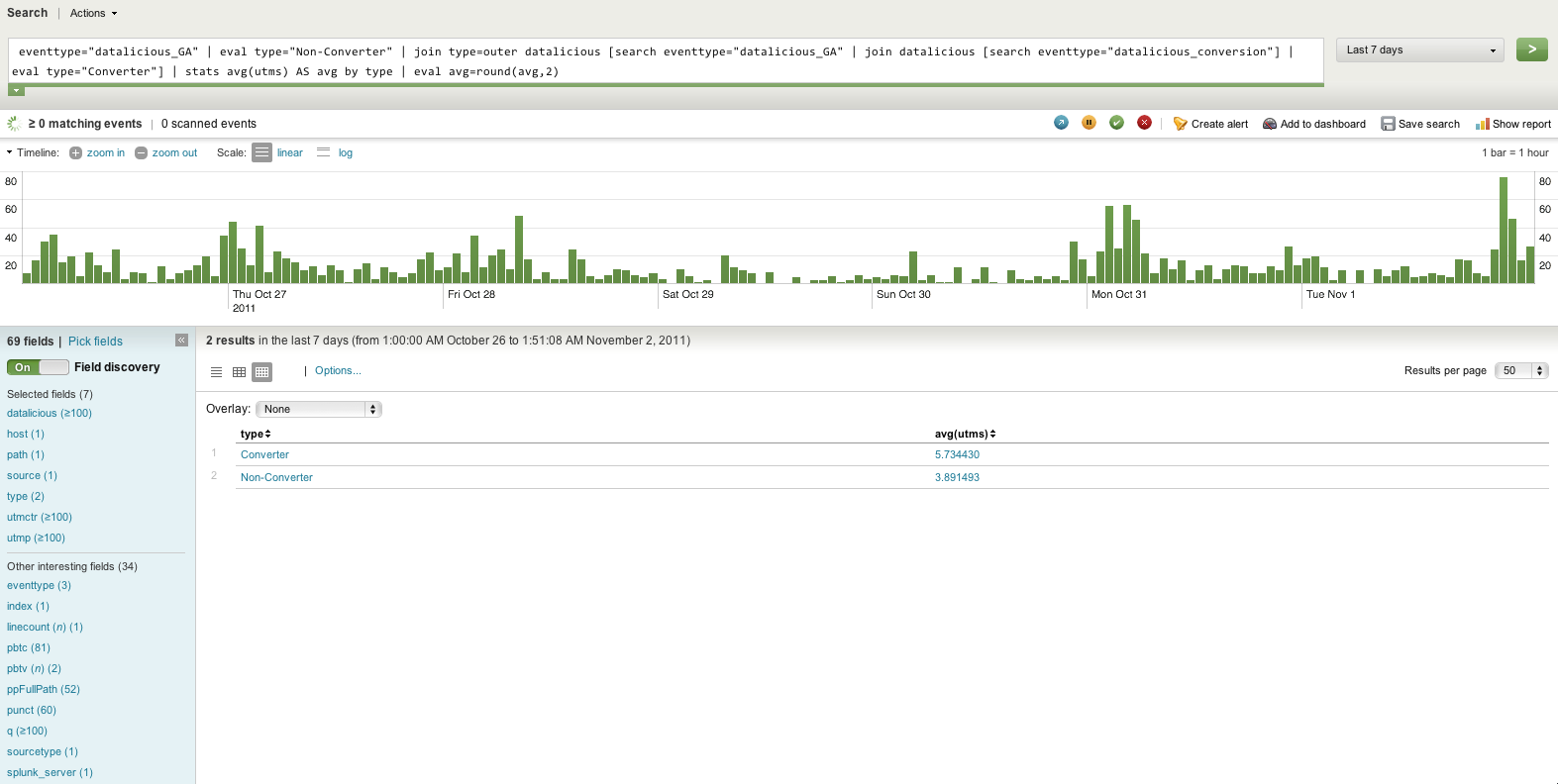Select the pbtc (81) field
This screenshot has width=1558, height=784.
pos(28,647)
